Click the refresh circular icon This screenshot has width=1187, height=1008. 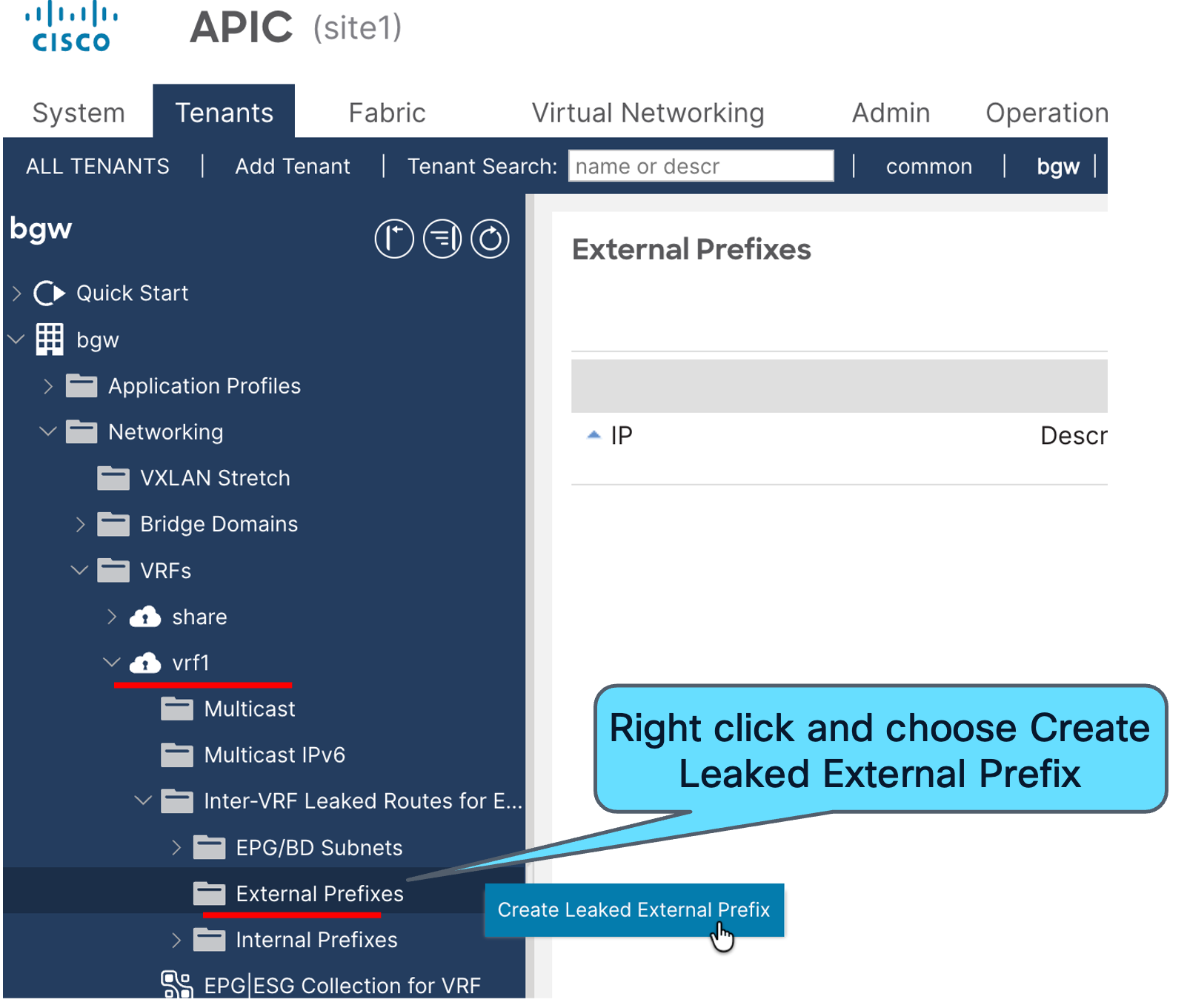(490, 239)
